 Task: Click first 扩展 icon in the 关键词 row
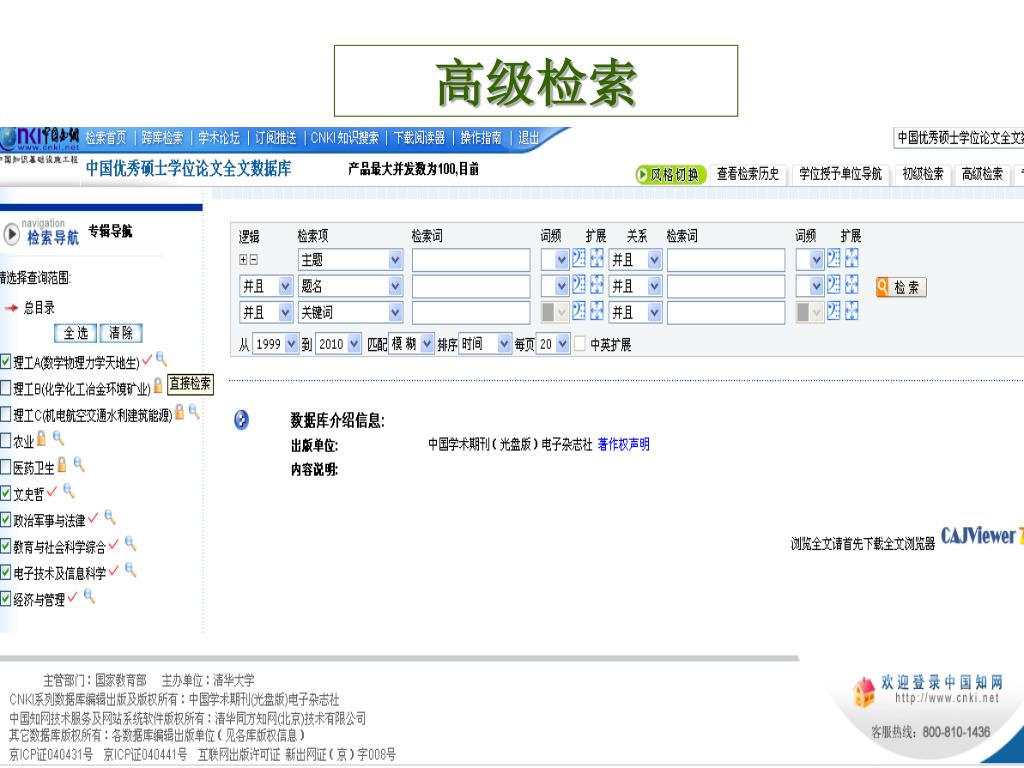pyautogui.click(x=596, y=311)
